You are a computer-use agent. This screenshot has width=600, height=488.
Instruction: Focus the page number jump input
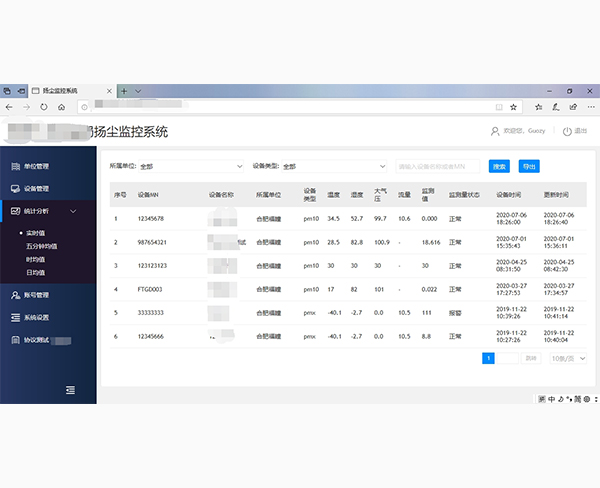pyautogui.click(x=507, y=358)
